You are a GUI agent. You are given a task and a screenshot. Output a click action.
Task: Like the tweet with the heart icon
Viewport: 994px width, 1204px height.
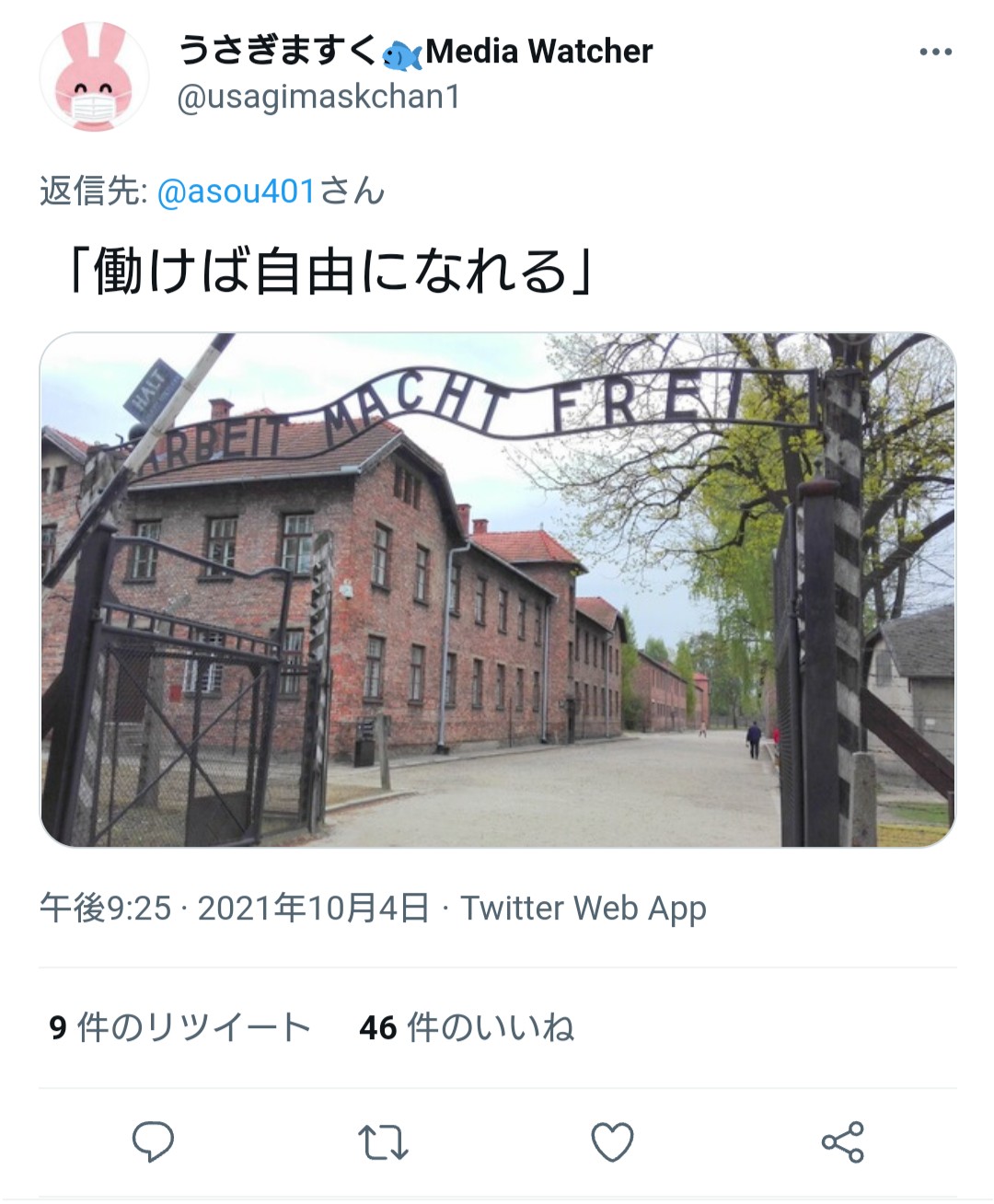pos(612,1142)
